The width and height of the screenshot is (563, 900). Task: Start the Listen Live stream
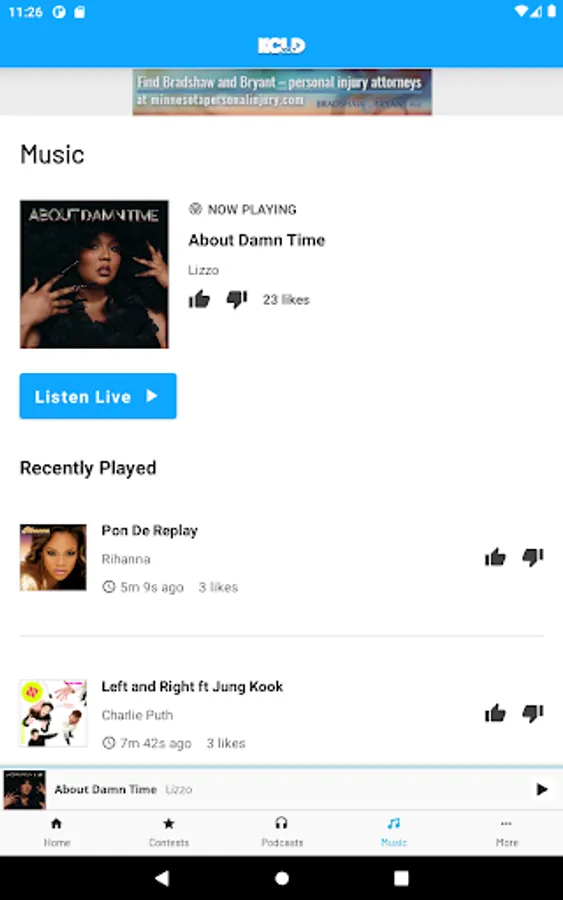tap(98, 396)
